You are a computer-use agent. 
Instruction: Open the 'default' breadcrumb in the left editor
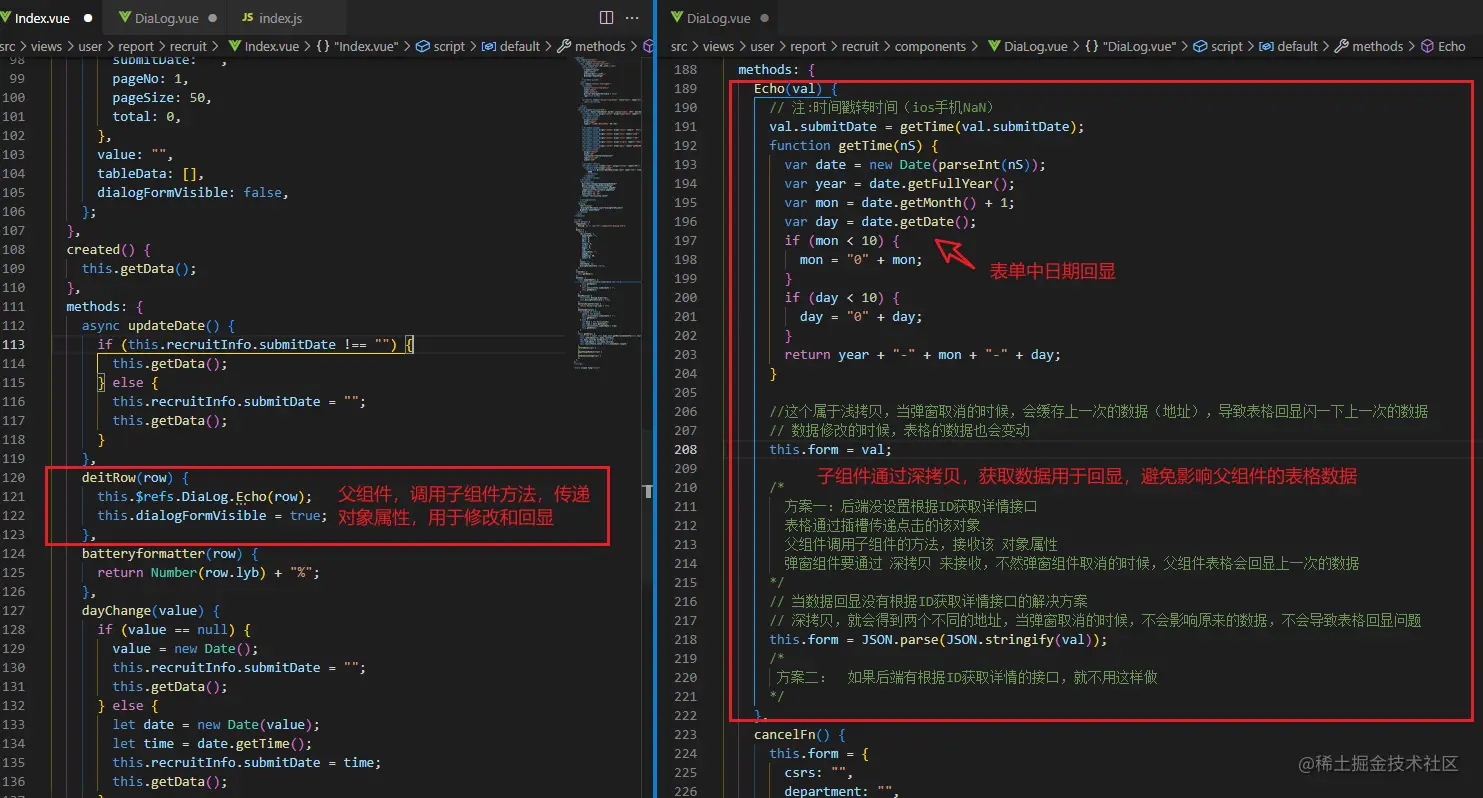coord(511,46)
